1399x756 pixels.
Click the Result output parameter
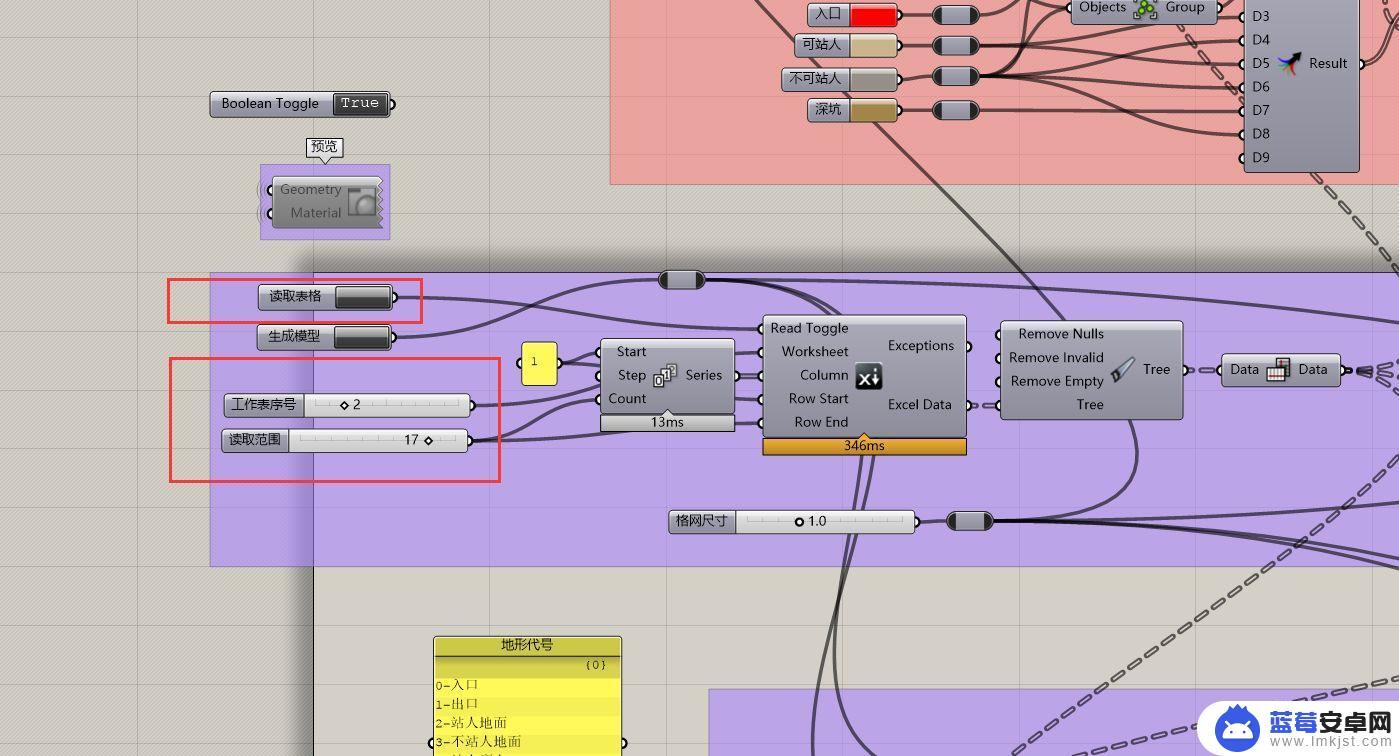coord(1328,63)
